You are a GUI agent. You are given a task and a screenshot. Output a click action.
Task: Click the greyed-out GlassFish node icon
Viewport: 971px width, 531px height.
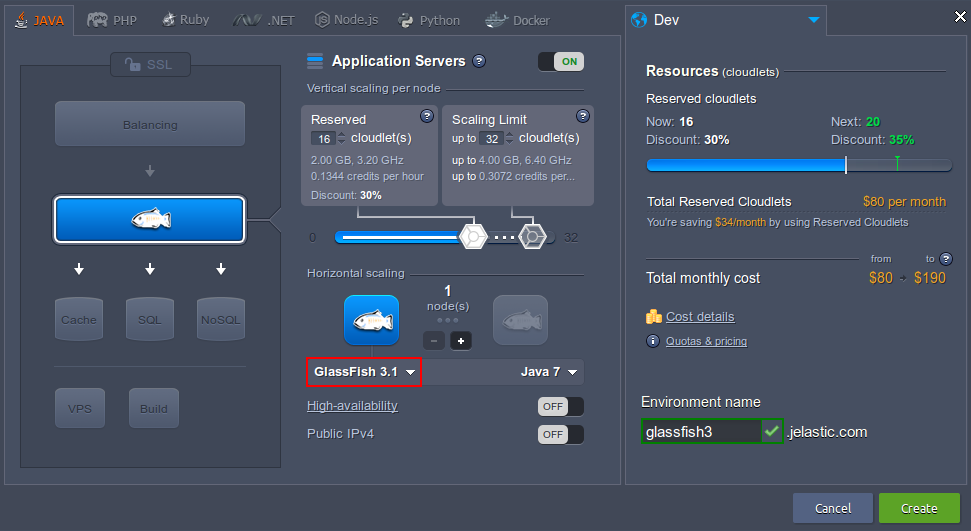[x=520, y=320]
